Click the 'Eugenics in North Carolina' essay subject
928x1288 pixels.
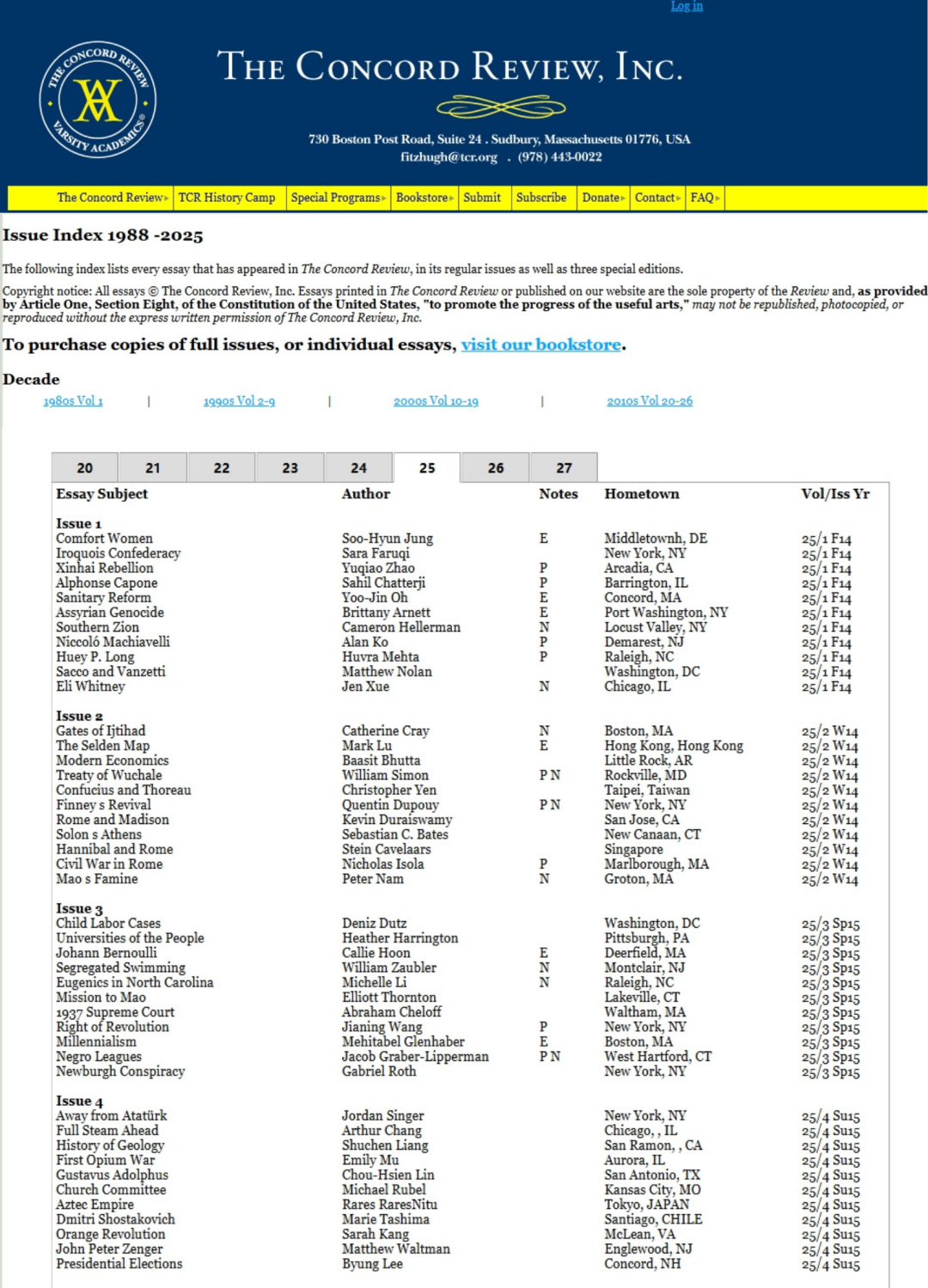pyautogui.click(x=135, y=983)
